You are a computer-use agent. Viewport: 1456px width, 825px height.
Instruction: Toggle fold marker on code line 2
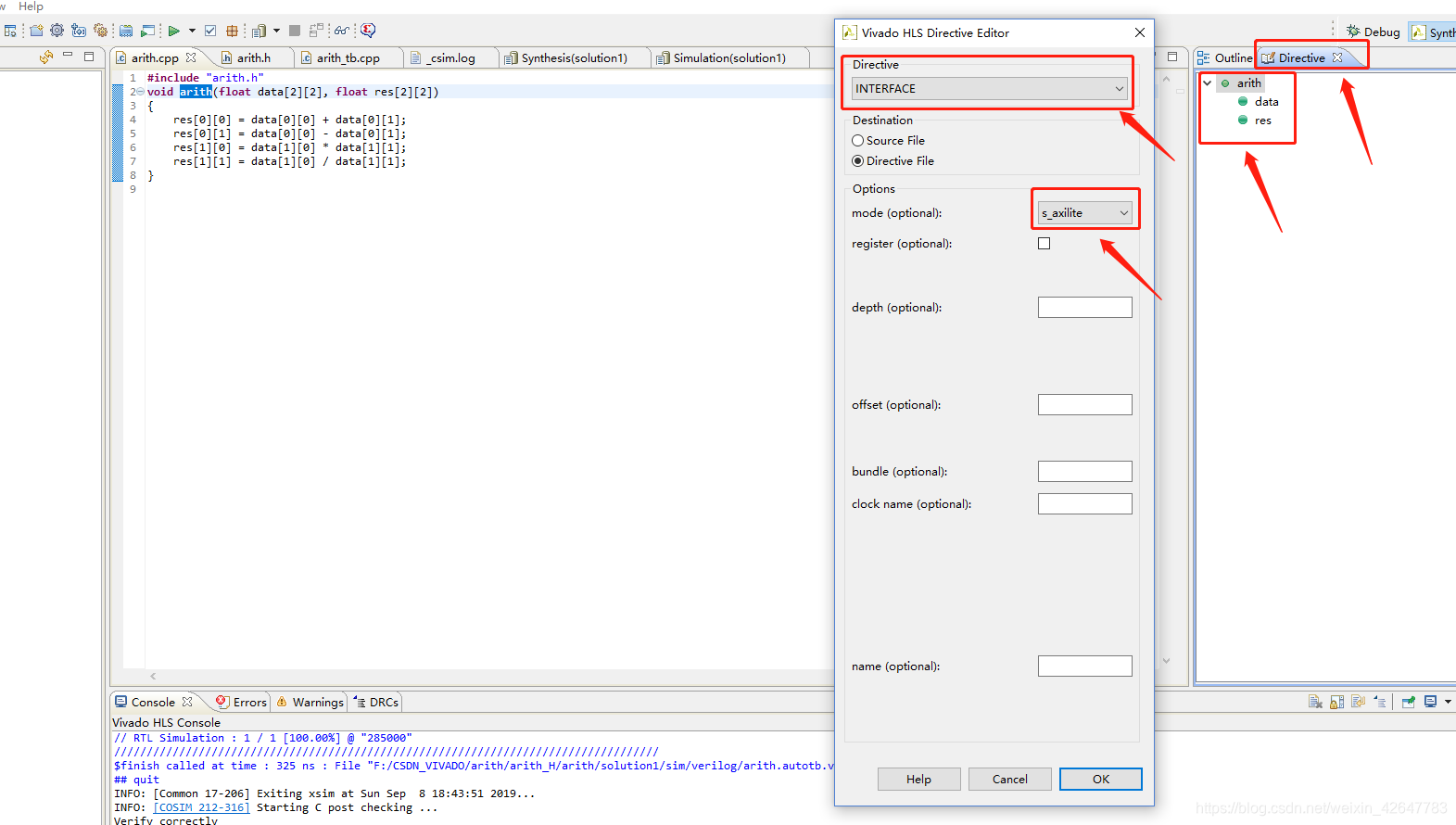140,92
